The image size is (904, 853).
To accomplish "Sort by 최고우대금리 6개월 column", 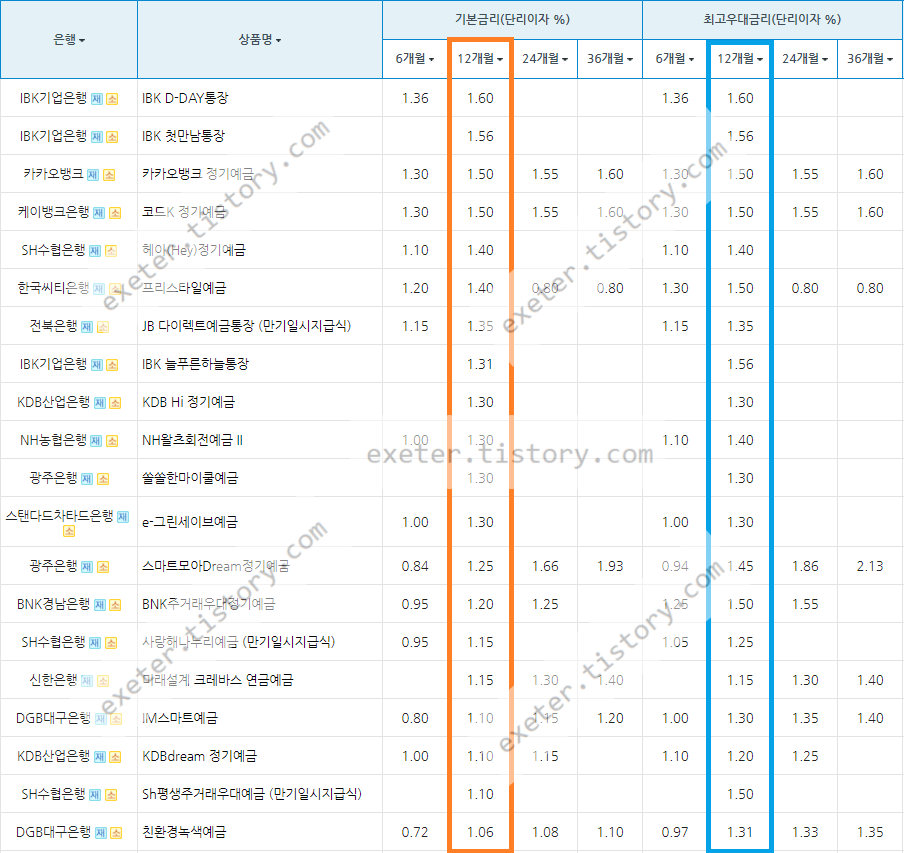I will pos(675,59).
